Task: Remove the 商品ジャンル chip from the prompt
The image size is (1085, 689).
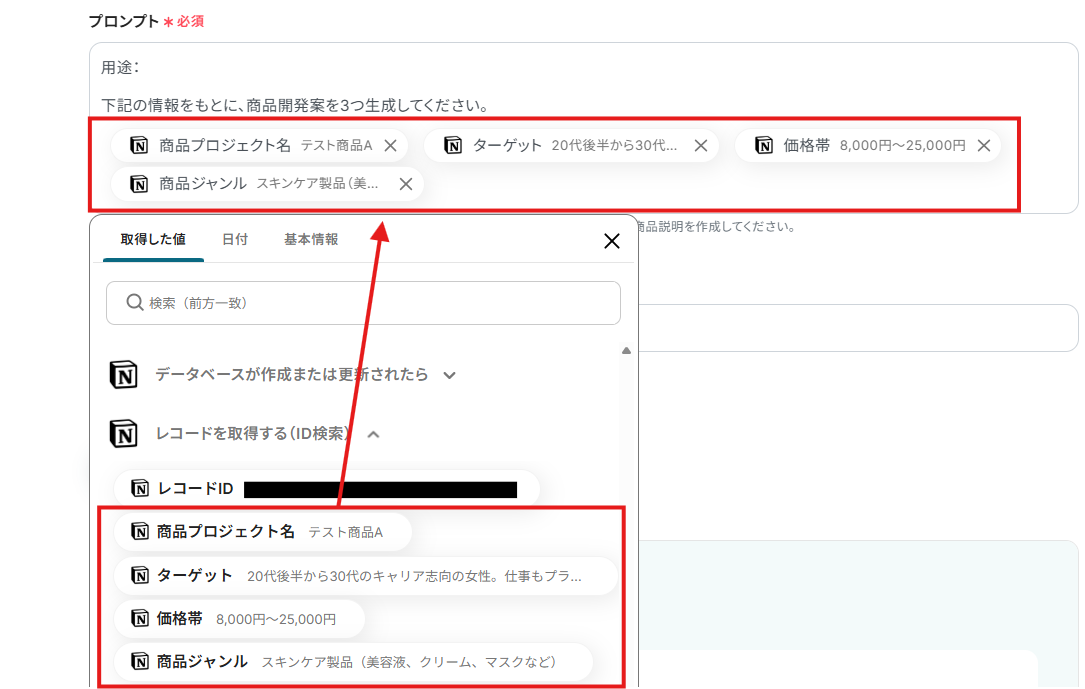Action: click(x=405, y=183)
